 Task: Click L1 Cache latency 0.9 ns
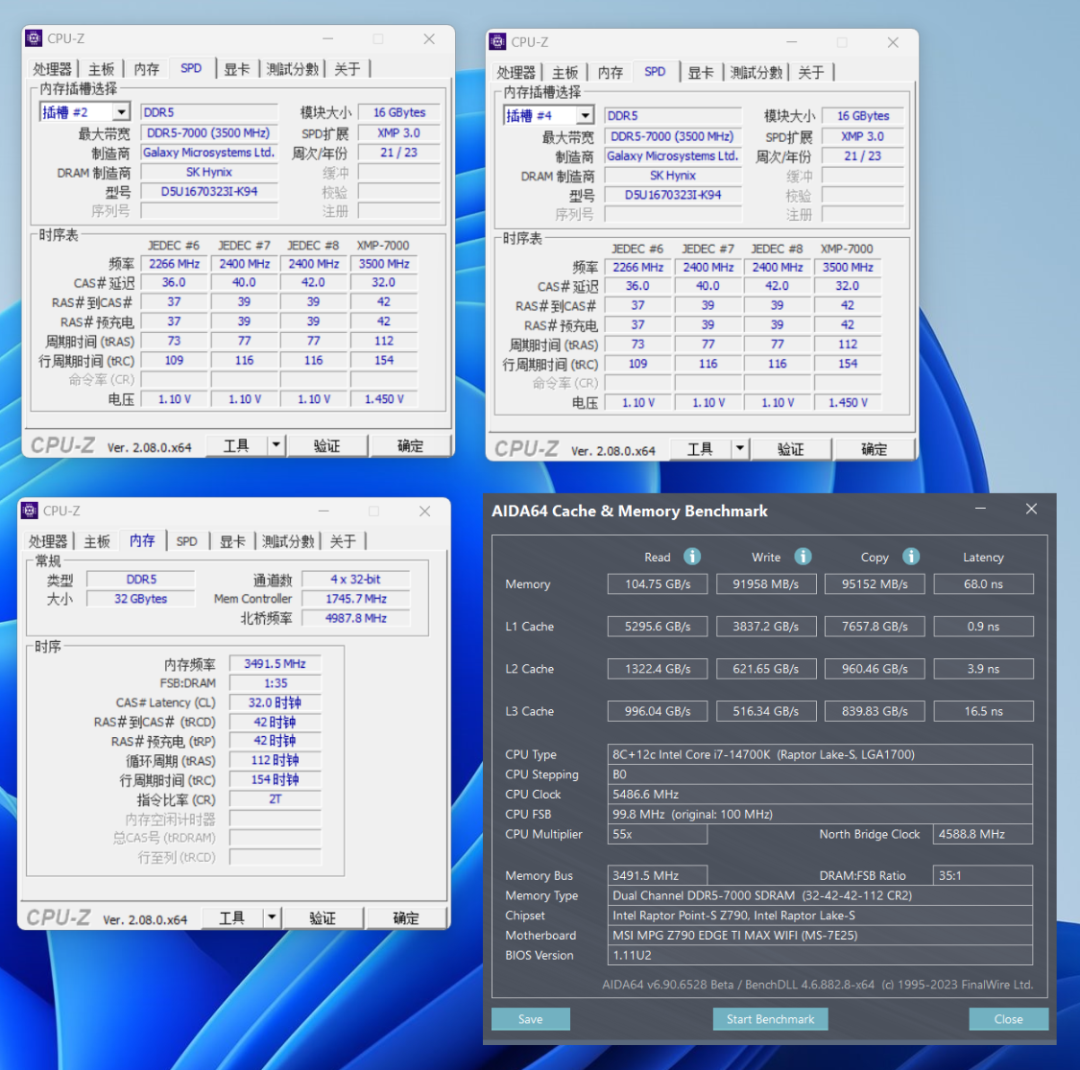tap(983, 626)
